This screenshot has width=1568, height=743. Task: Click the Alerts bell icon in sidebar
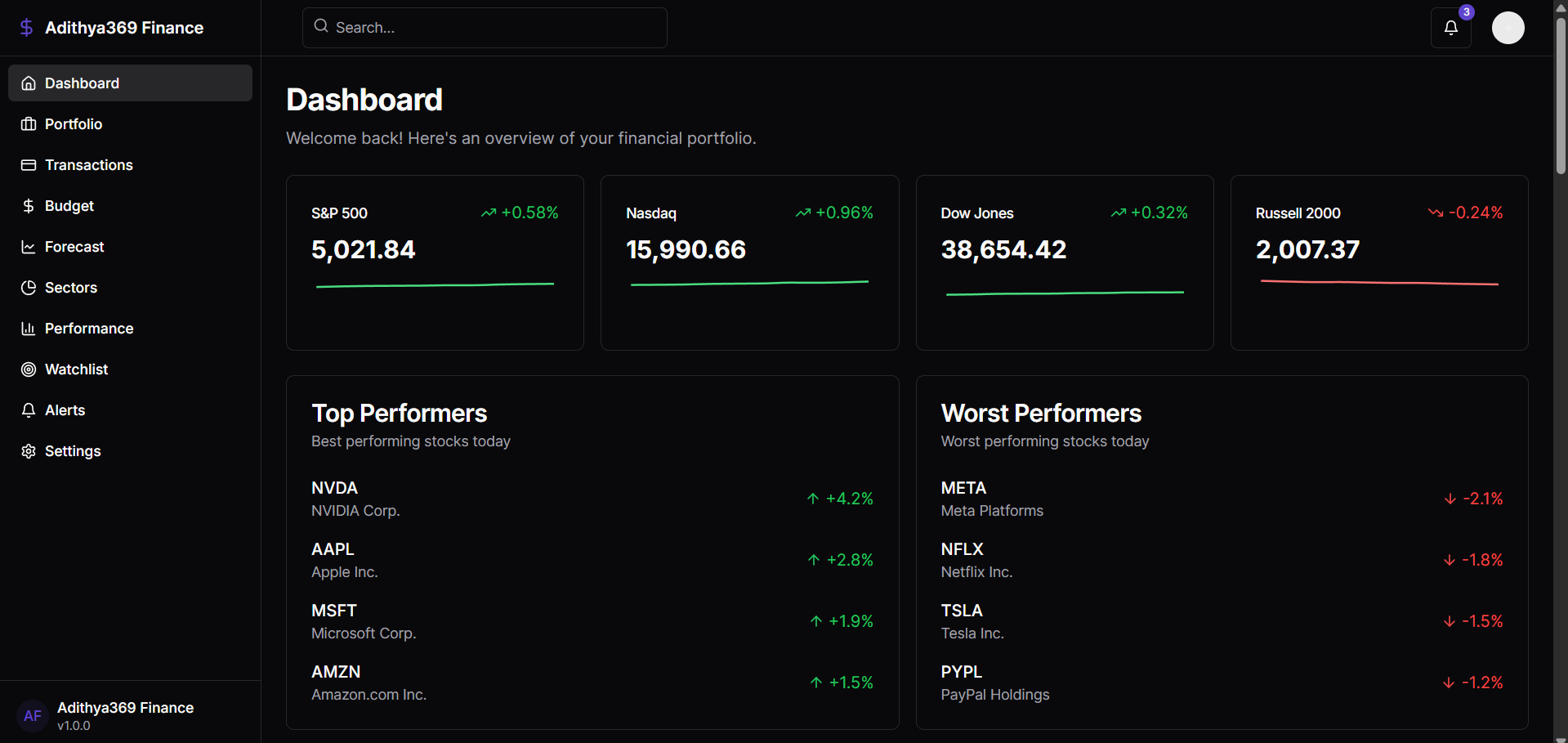[x=28, y=410]
